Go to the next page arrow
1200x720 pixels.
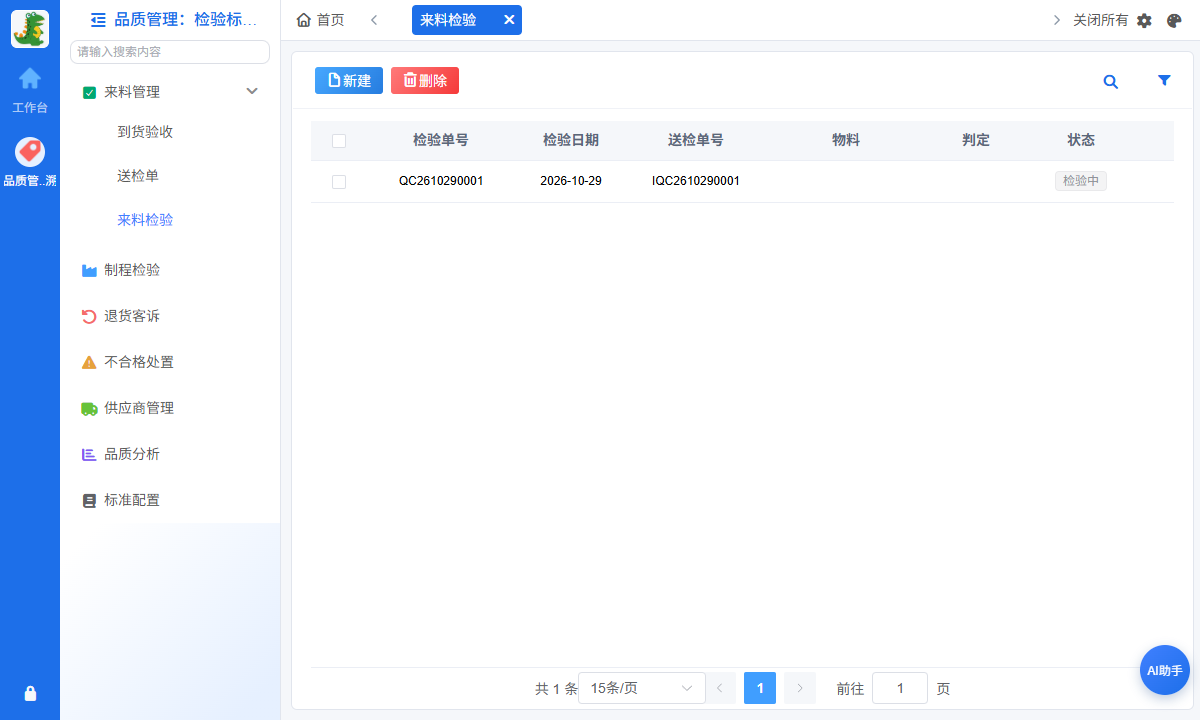pos(800,688)
